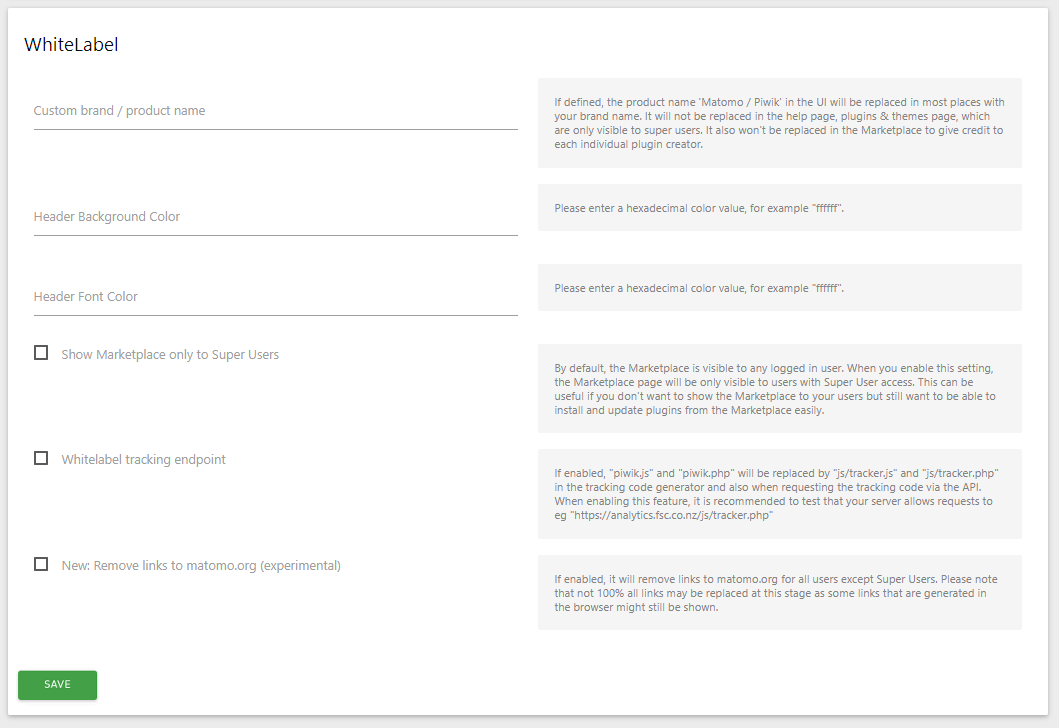
Task: Click the brand name help description box
Action: coord(779,123)
